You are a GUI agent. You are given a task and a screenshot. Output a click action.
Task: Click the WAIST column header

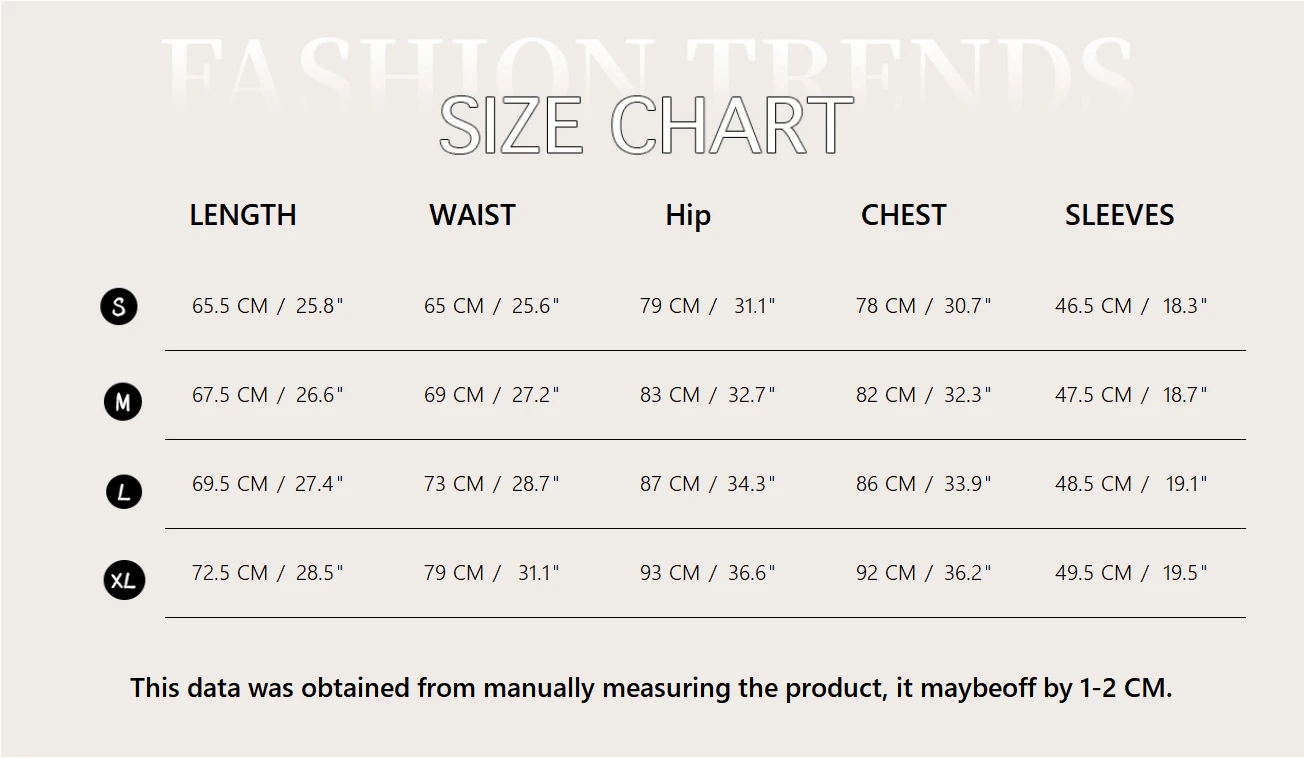[472, 215]
